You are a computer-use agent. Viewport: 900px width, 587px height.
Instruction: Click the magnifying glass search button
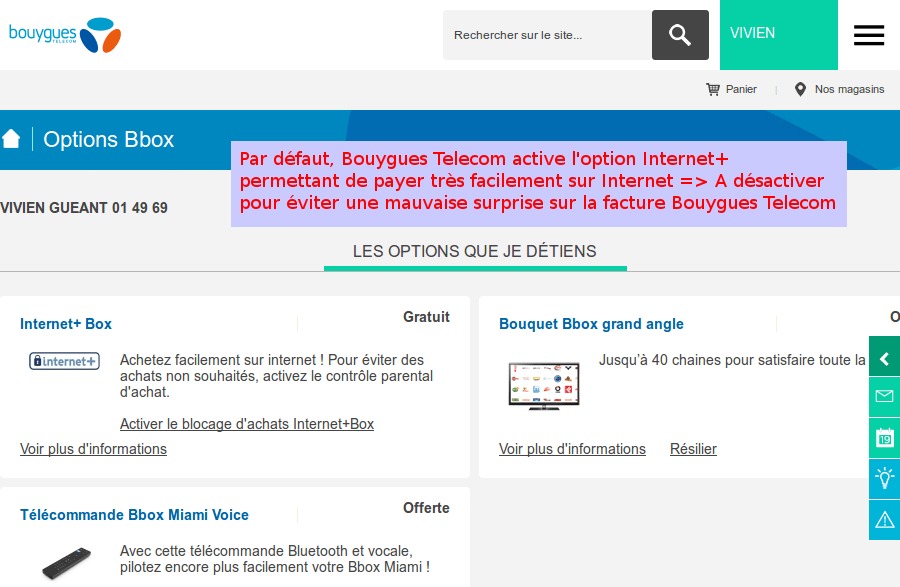click(x=680, y=34)
